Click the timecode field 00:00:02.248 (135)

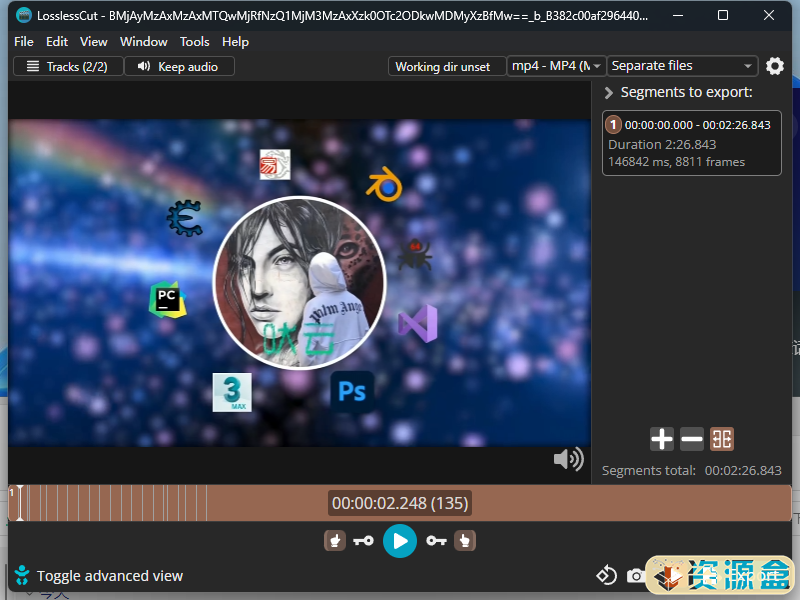pyautogui.click(x=400, y=503)
